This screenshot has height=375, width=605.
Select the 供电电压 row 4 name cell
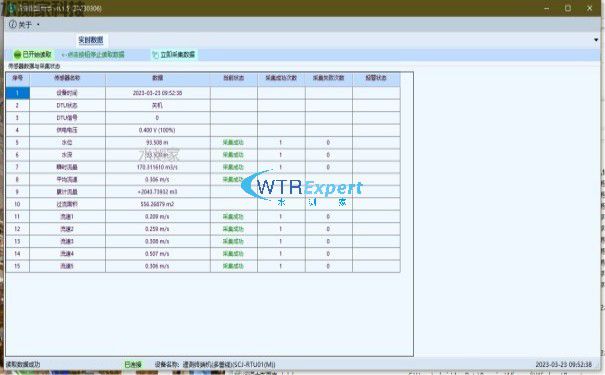pyautogui.click(x=67, y=130)
